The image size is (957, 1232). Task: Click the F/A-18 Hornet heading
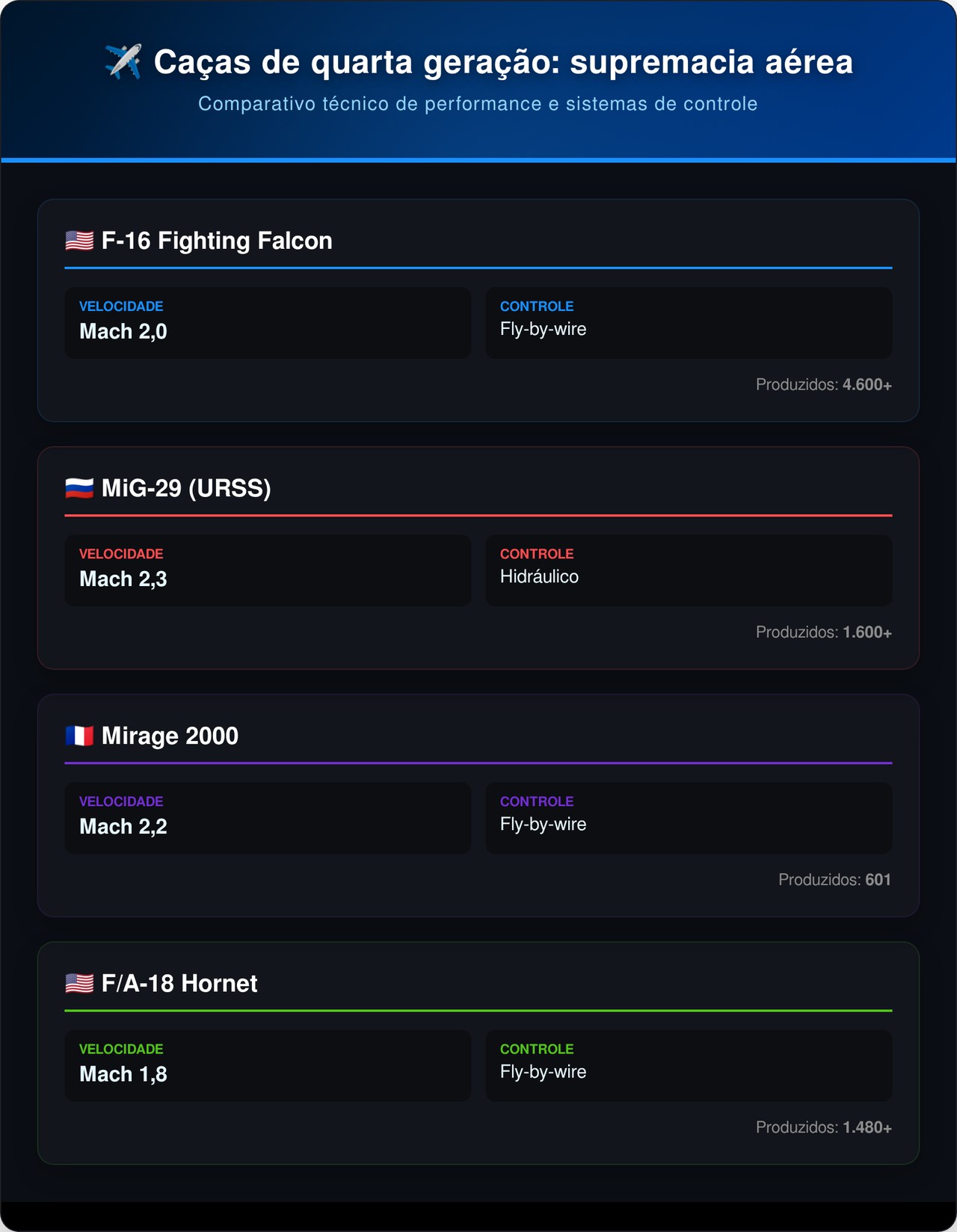[179, 983]
